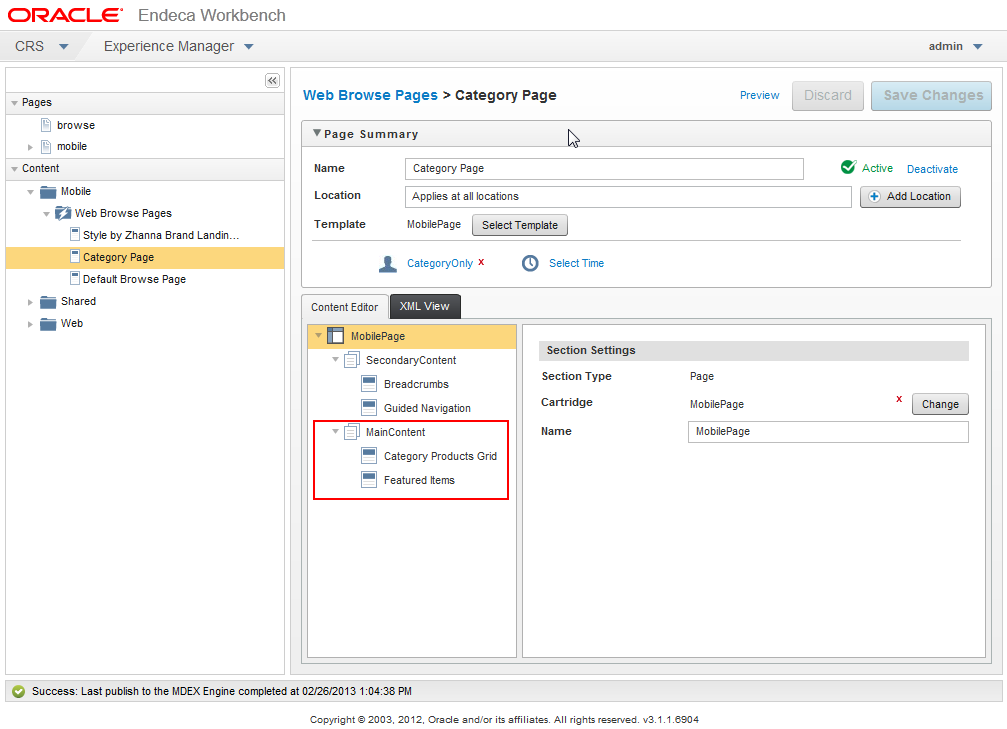
Task: Click the MainContent section icon
Action: [x=351, y=432]
